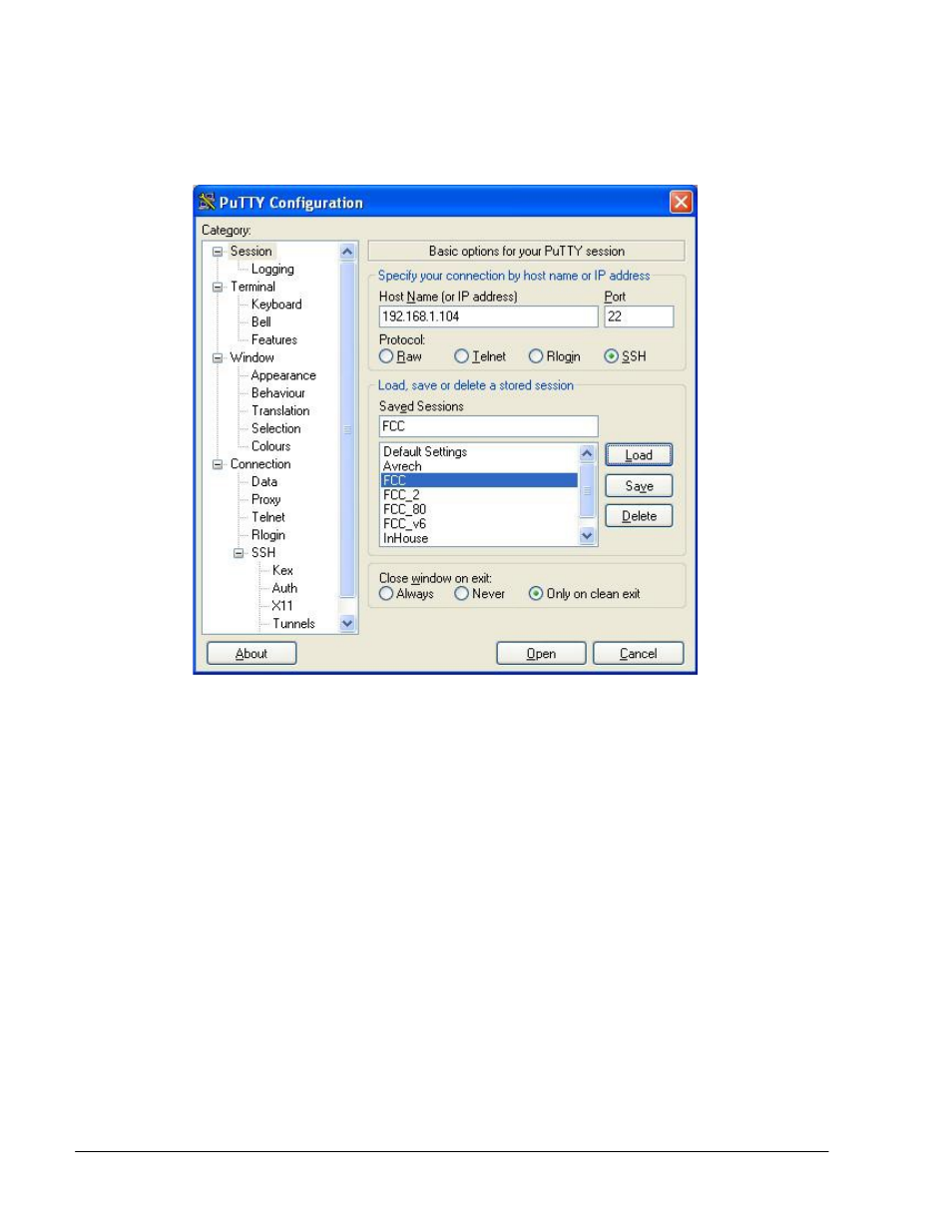
Task: Select the FCC_2 saved session
Action: pyautogui.click(x=479, y=495)
